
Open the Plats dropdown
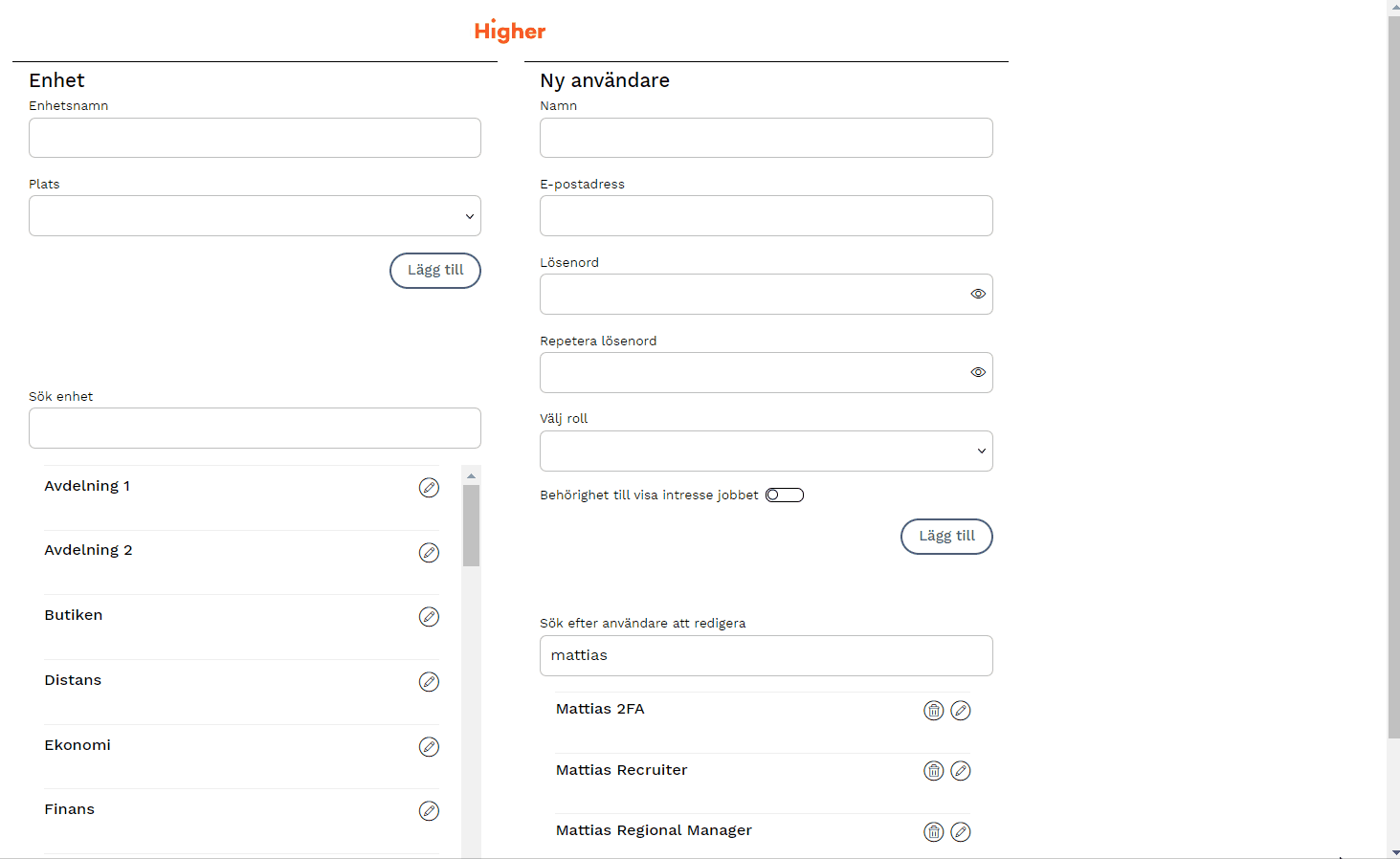(255, 216)
